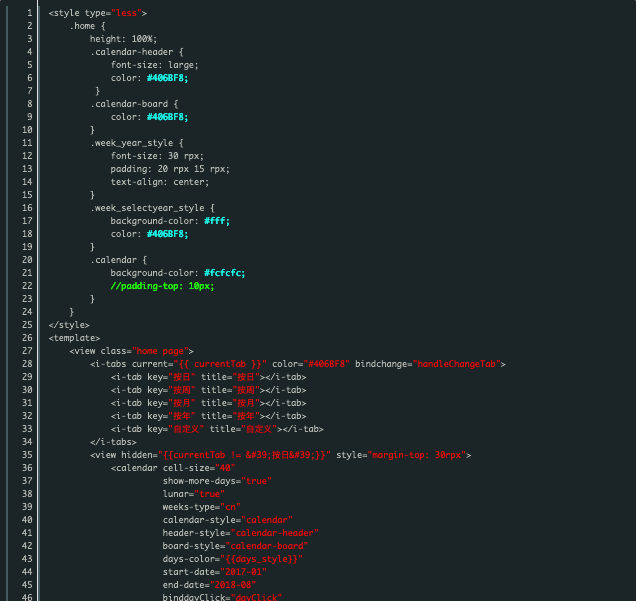Image resolution: width=636 pixels, height=601 pixels.
Task: Click the .calendar-board selector in the style block
Action: click(x=129, y=104)
